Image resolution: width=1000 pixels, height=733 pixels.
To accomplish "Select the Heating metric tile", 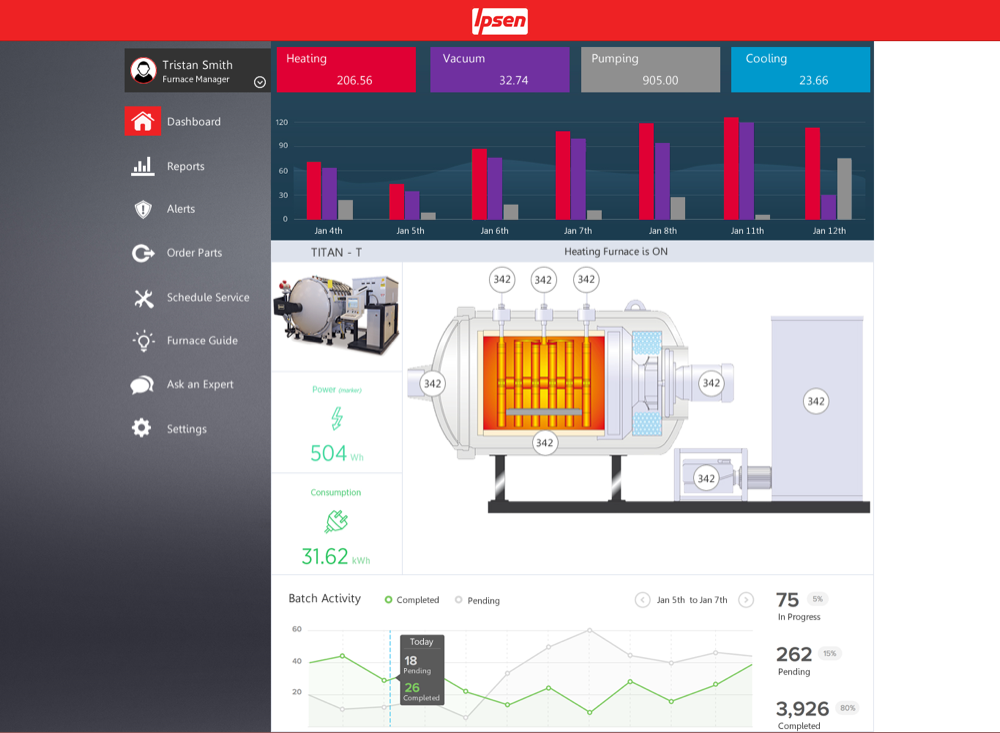I will click(346, 70).
